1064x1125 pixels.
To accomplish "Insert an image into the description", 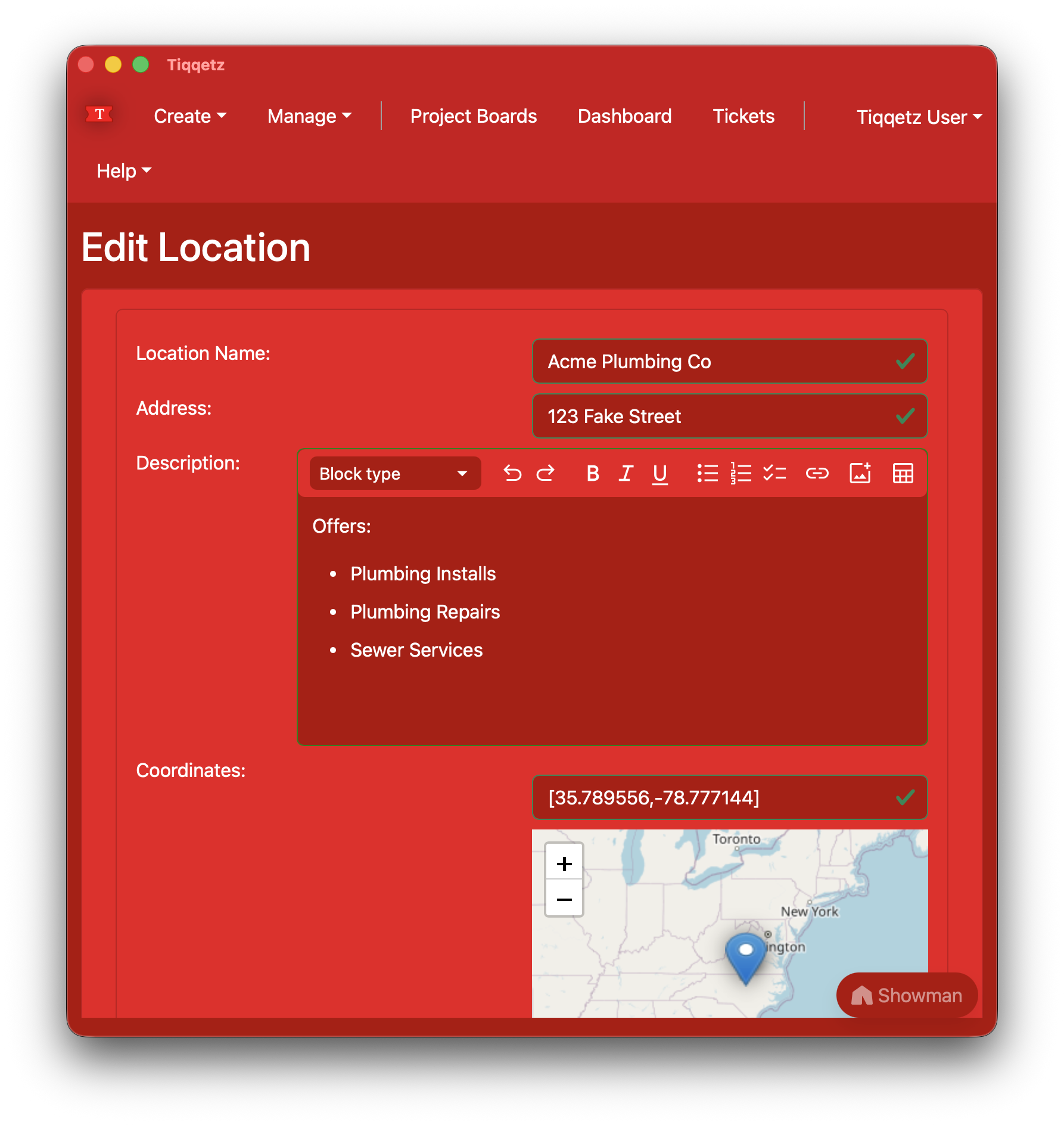I will pos(860,473).
